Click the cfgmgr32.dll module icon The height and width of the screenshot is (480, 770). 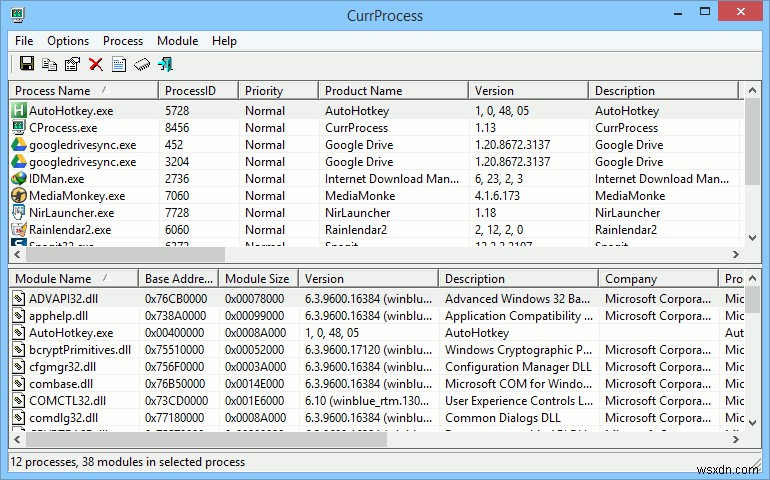[x=19, y=367]
